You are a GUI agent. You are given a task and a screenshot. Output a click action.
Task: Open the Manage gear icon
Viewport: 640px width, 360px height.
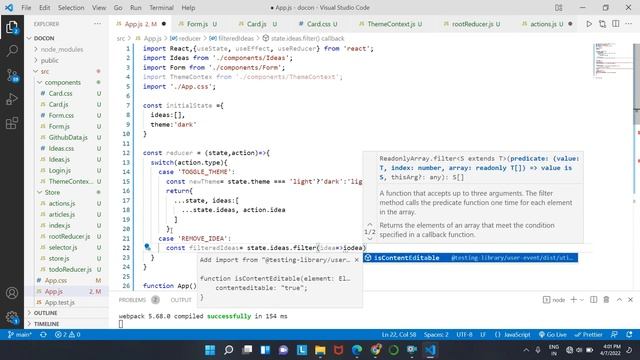pos(12,317)
